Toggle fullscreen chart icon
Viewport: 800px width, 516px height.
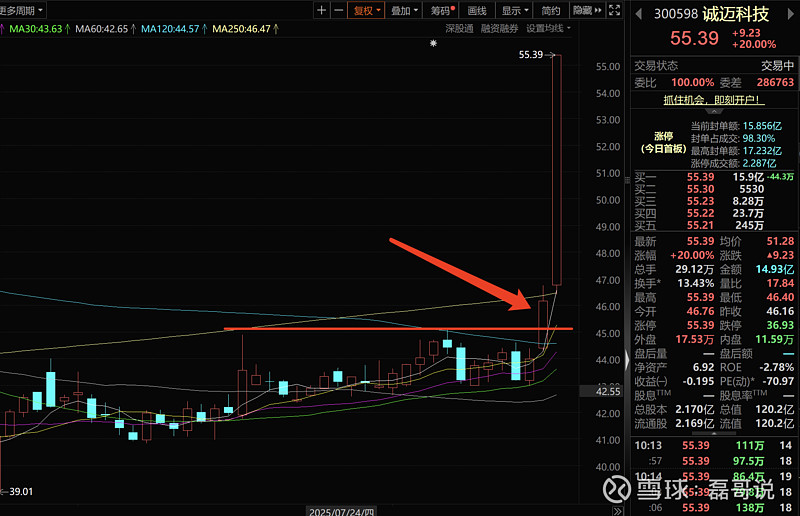pyautogui.click(x=615, y=10)
